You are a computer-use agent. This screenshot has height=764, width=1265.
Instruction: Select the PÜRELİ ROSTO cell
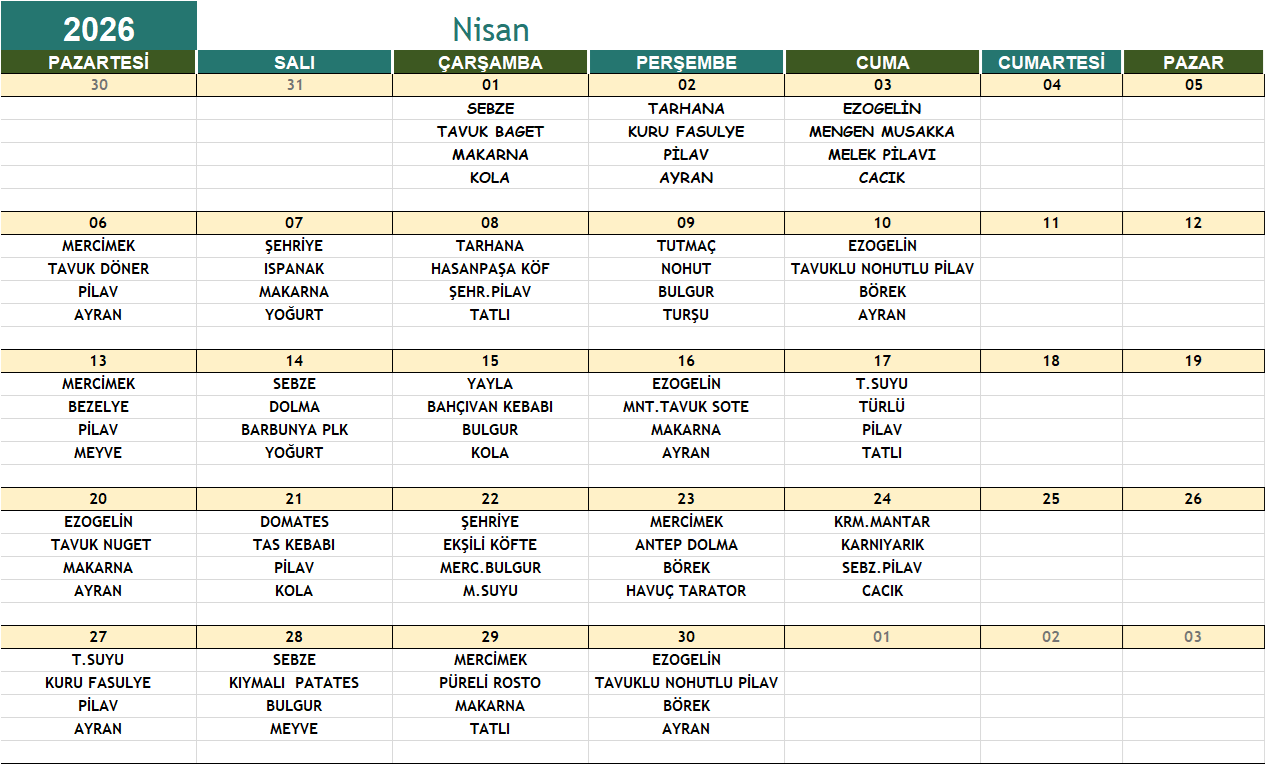pyautogui.click(x=490, y=682)
